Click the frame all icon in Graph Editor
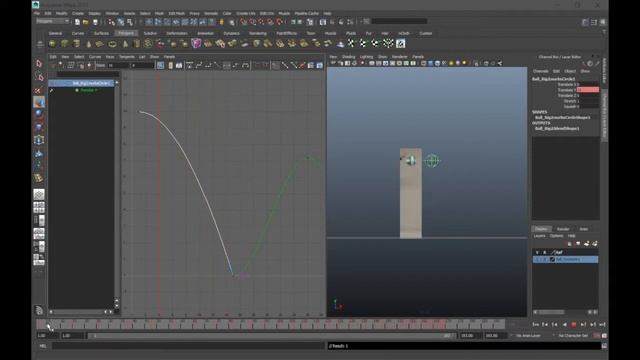 (160, 65)
